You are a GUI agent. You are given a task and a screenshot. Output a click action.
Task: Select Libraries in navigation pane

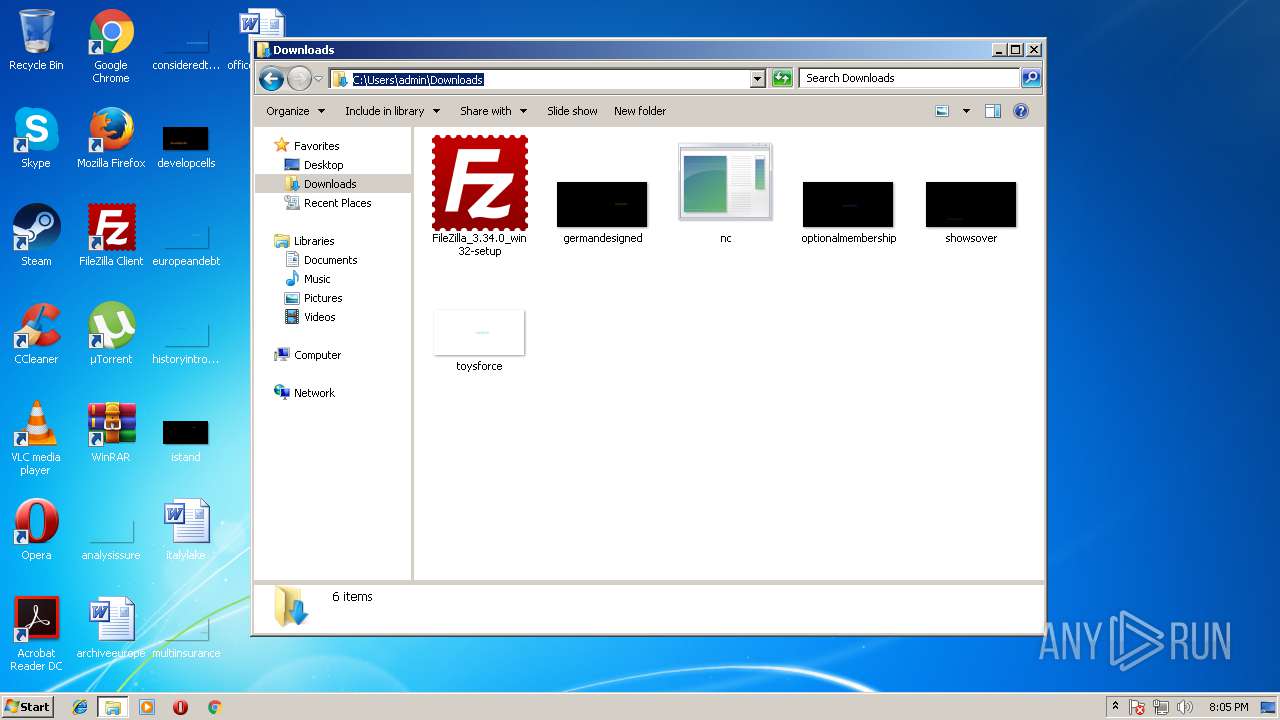click(x=304, y=241)
